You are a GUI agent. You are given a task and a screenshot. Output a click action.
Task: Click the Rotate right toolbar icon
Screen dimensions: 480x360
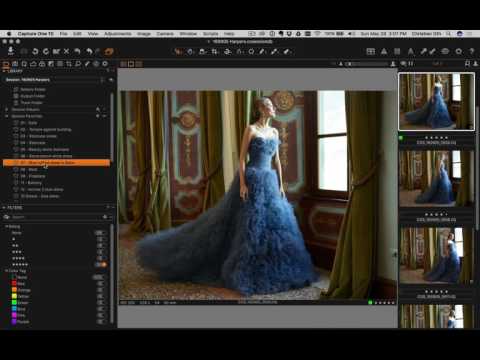click(x=46, y=51)
